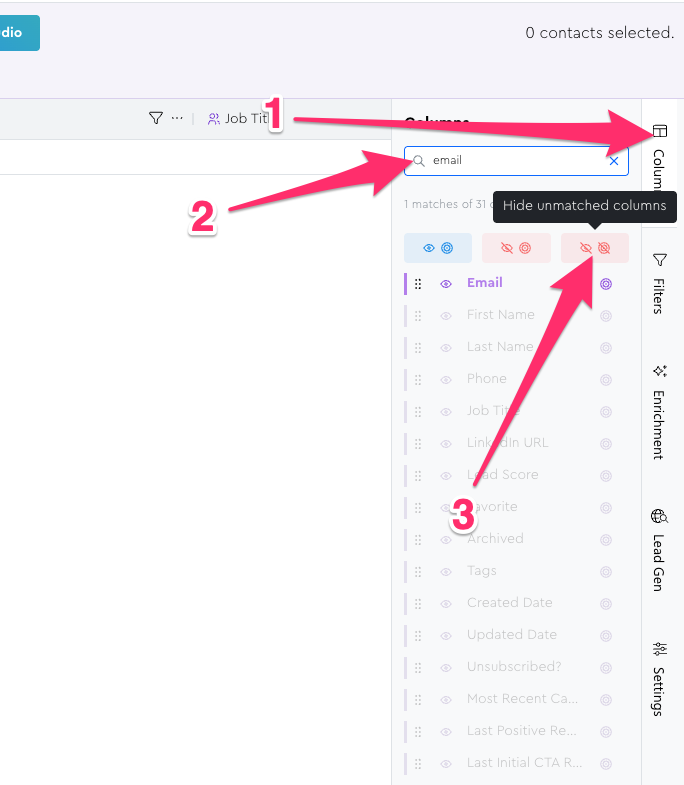Click the Hide unmatched columns button
Image resolution: width=684 pixels, height=785 pixels.
click(595, 248)
